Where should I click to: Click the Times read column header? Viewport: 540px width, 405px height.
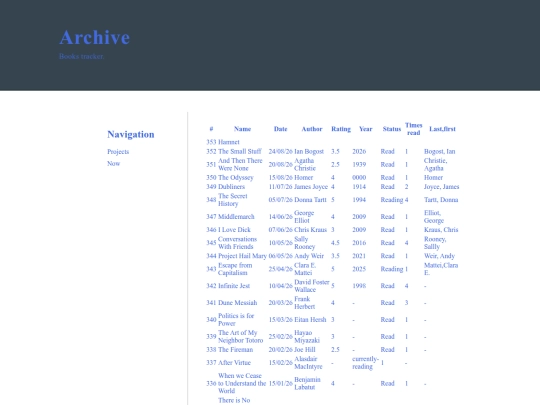tap(413, 129)
